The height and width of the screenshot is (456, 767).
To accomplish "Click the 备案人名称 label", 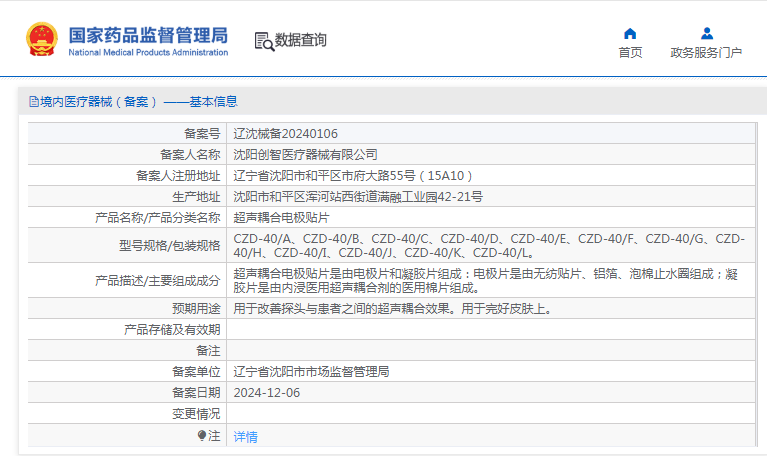I will 190,155.
